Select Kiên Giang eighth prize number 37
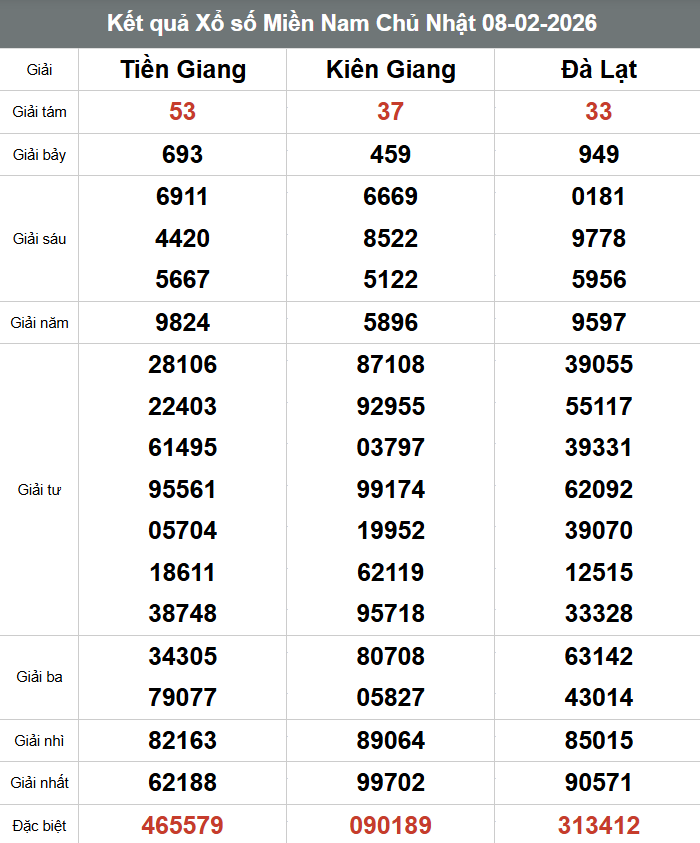The width and height of the screenshot is (700, 843). (x=390, y=111)
